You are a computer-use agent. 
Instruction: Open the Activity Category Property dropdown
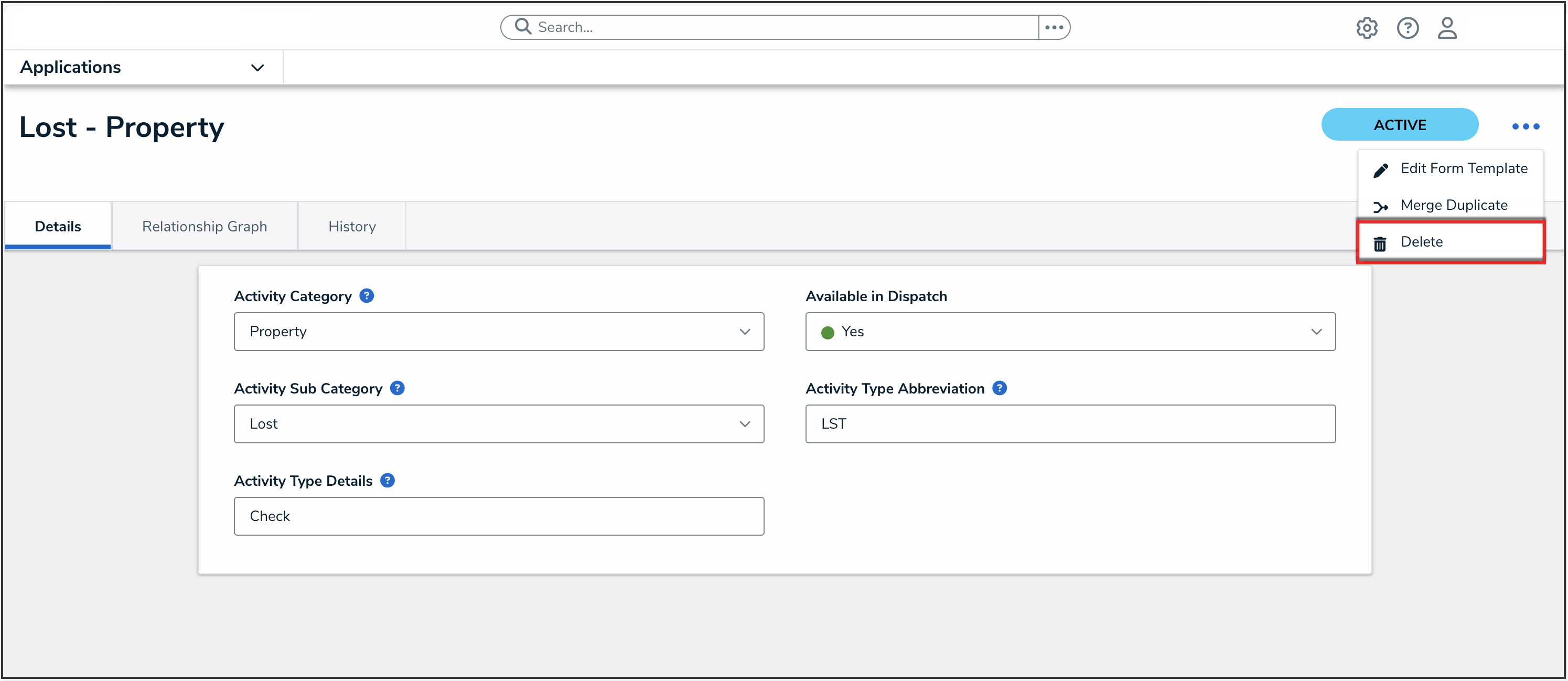point(499,332)
